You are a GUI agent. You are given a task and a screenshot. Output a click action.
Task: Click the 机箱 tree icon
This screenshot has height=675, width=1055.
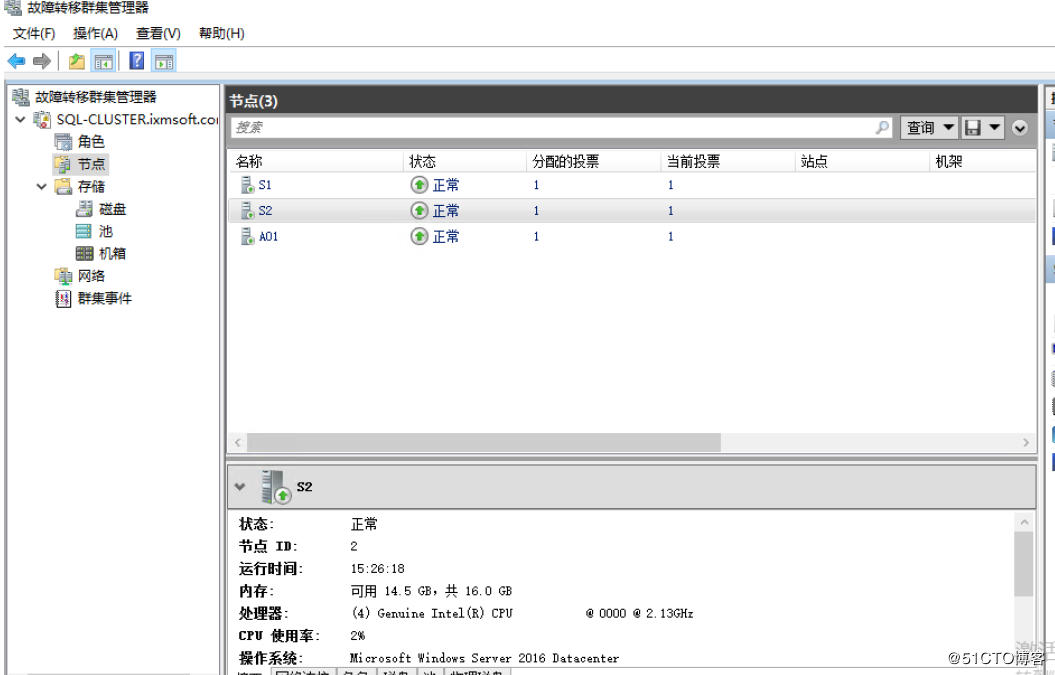(84, 254)
